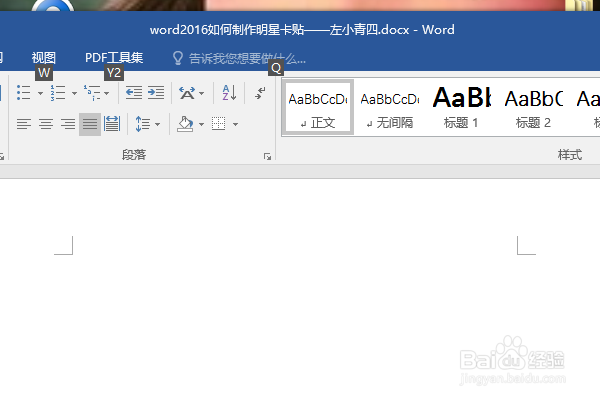Toggle justified alignment

tap(90, 124)
